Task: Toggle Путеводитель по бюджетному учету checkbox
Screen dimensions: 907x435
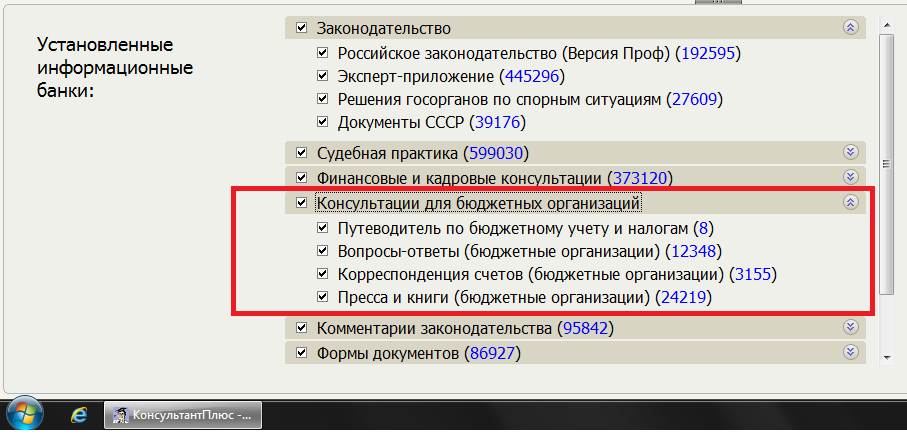Action: 323,228
